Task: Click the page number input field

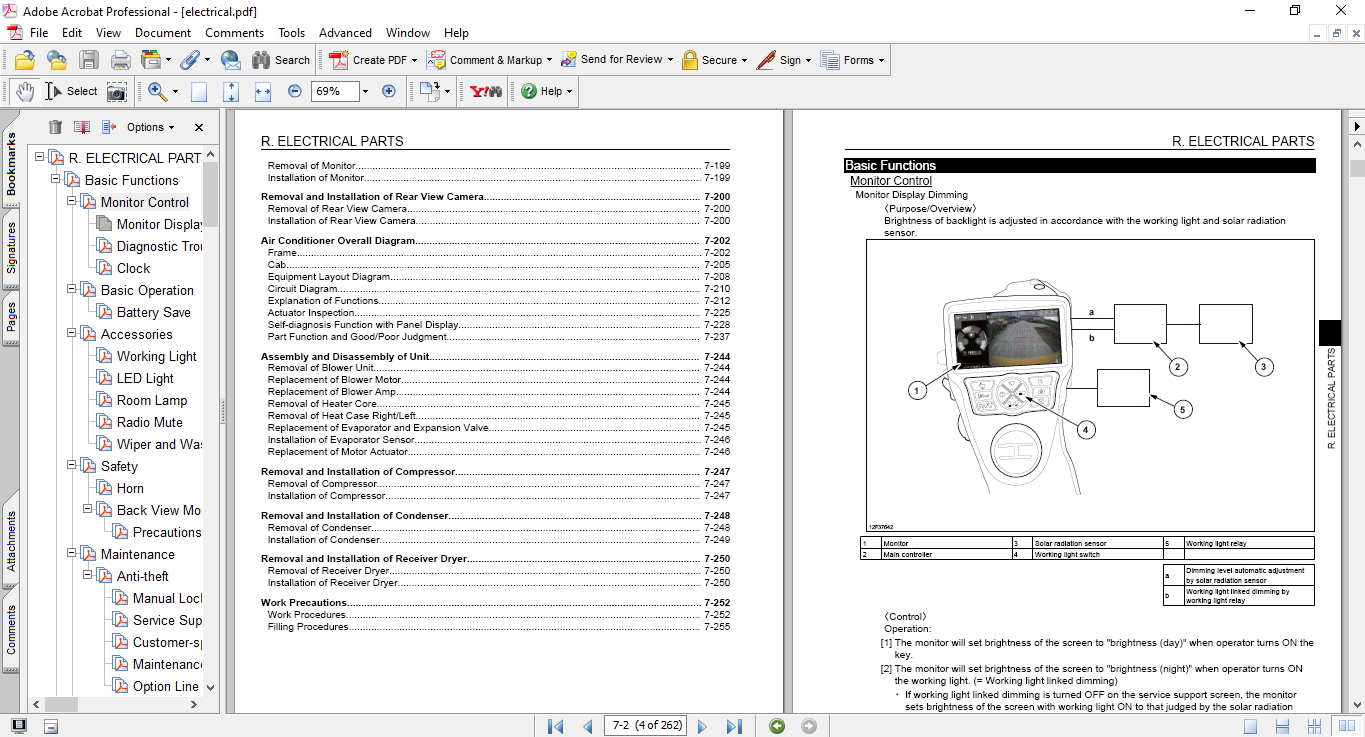Action: click(x=646, y=726)
